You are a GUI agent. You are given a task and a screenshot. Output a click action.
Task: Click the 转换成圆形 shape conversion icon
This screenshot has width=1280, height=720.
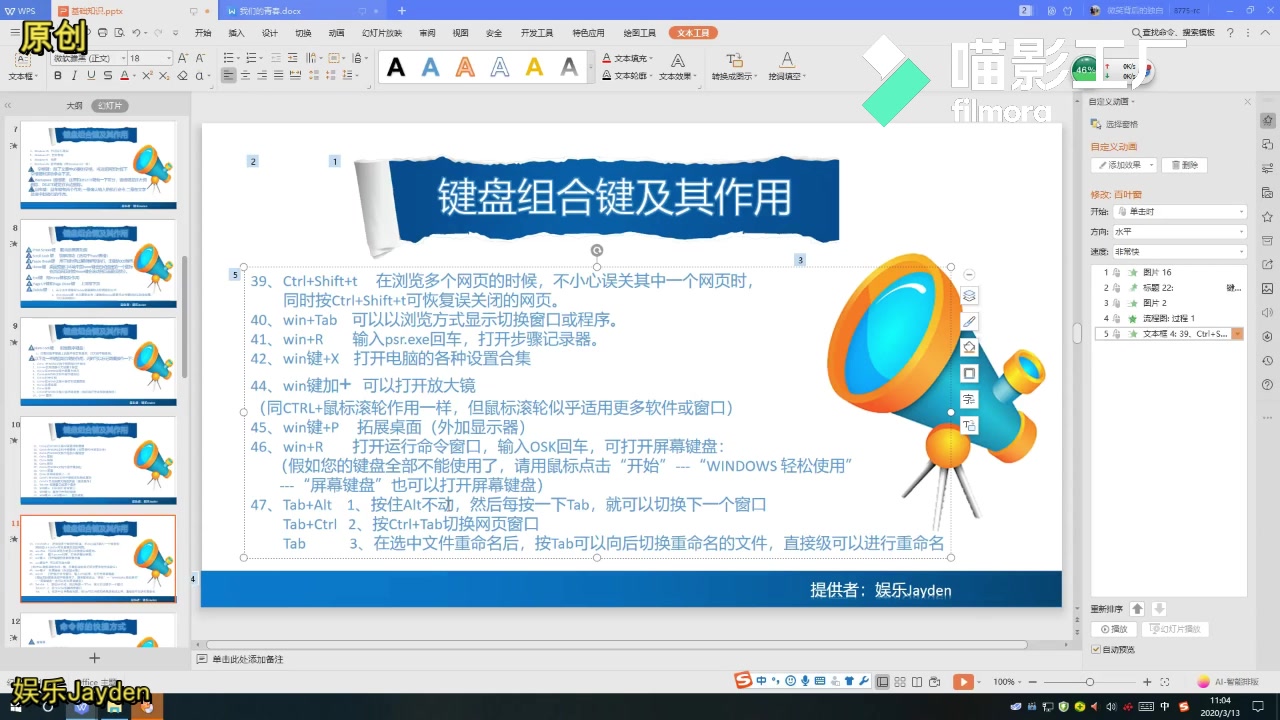734,62
